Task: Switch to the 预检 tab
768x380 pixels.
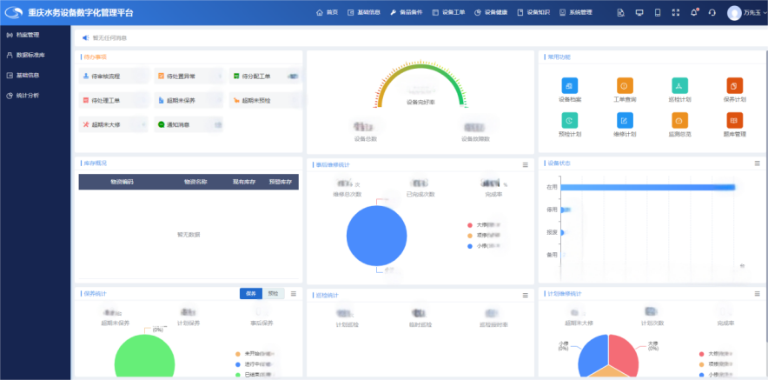Action: click(273, 293)
